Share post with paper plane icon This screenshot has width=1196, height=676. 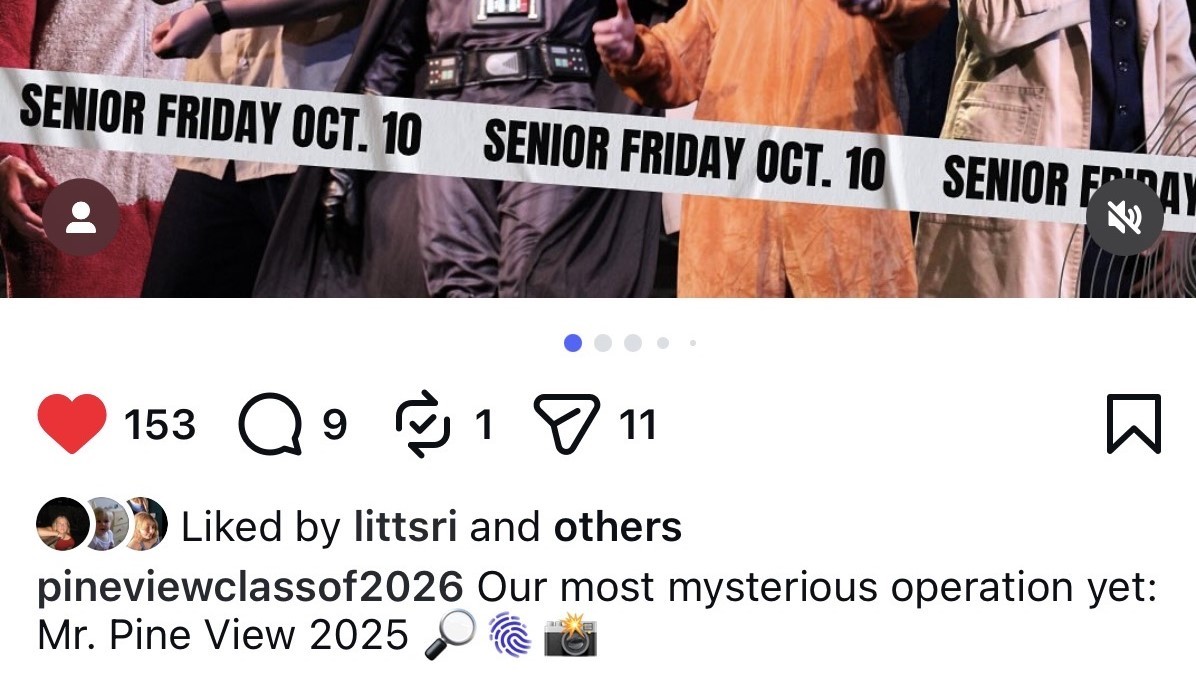pyautogui.click(x=566, y=423)
